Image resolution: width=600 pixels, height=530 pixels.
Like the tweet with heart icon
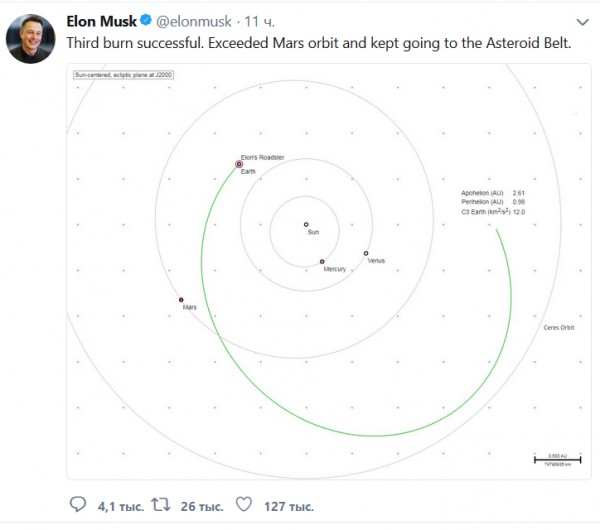(x=242, y=505)
